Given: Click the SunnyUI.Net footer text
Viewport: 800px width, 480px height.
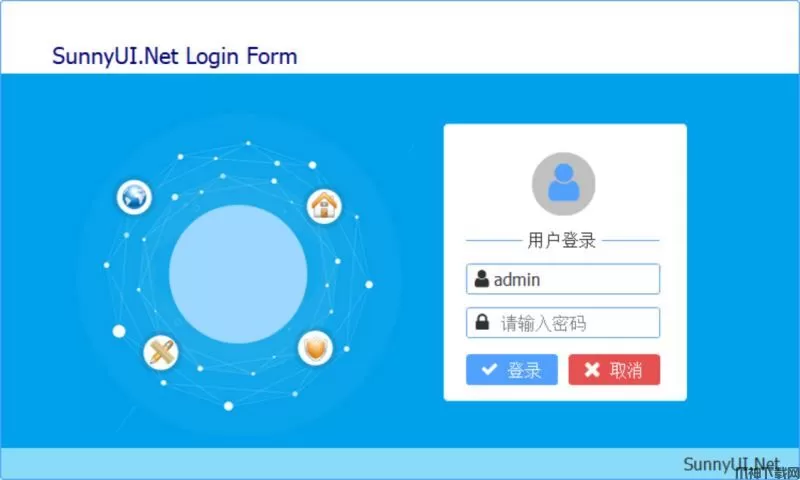Looking at the screenshot, I should [731, 464].
